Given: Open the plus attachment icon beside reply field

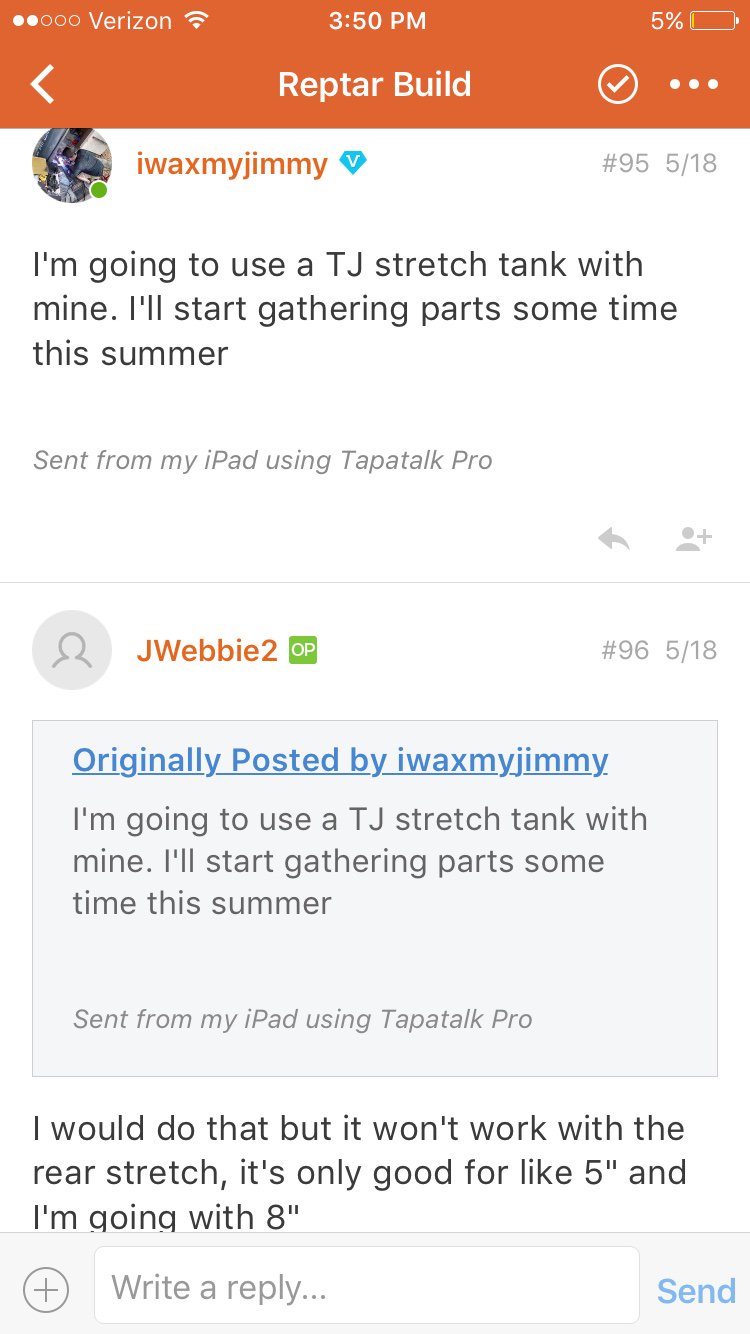Looking at the screenshot, I should pos(45,1289).
